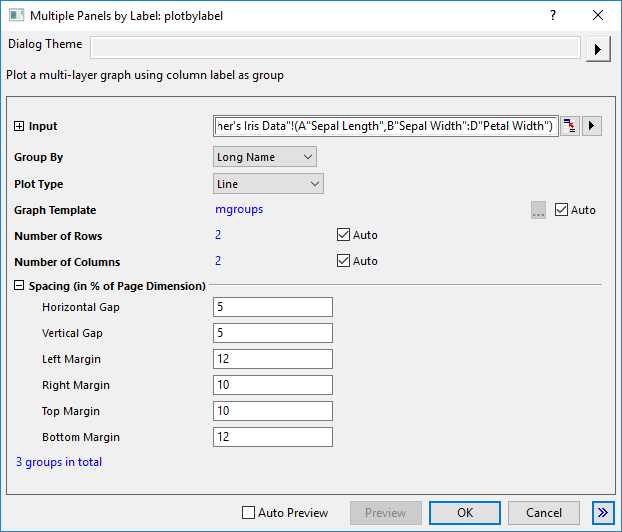Viewport: 622px width, 532px height.
Task: Open the Plot Type dropdown
Action: click(269, 184)
